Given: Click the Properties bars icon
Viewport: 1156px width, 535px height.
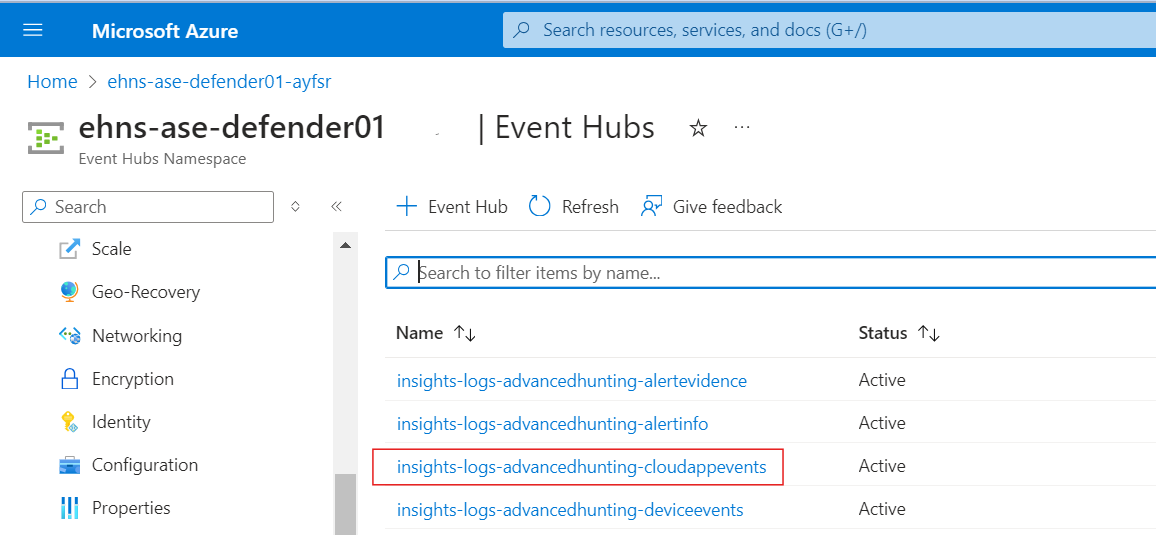Looking at the screenshot, I should [69, 508].
